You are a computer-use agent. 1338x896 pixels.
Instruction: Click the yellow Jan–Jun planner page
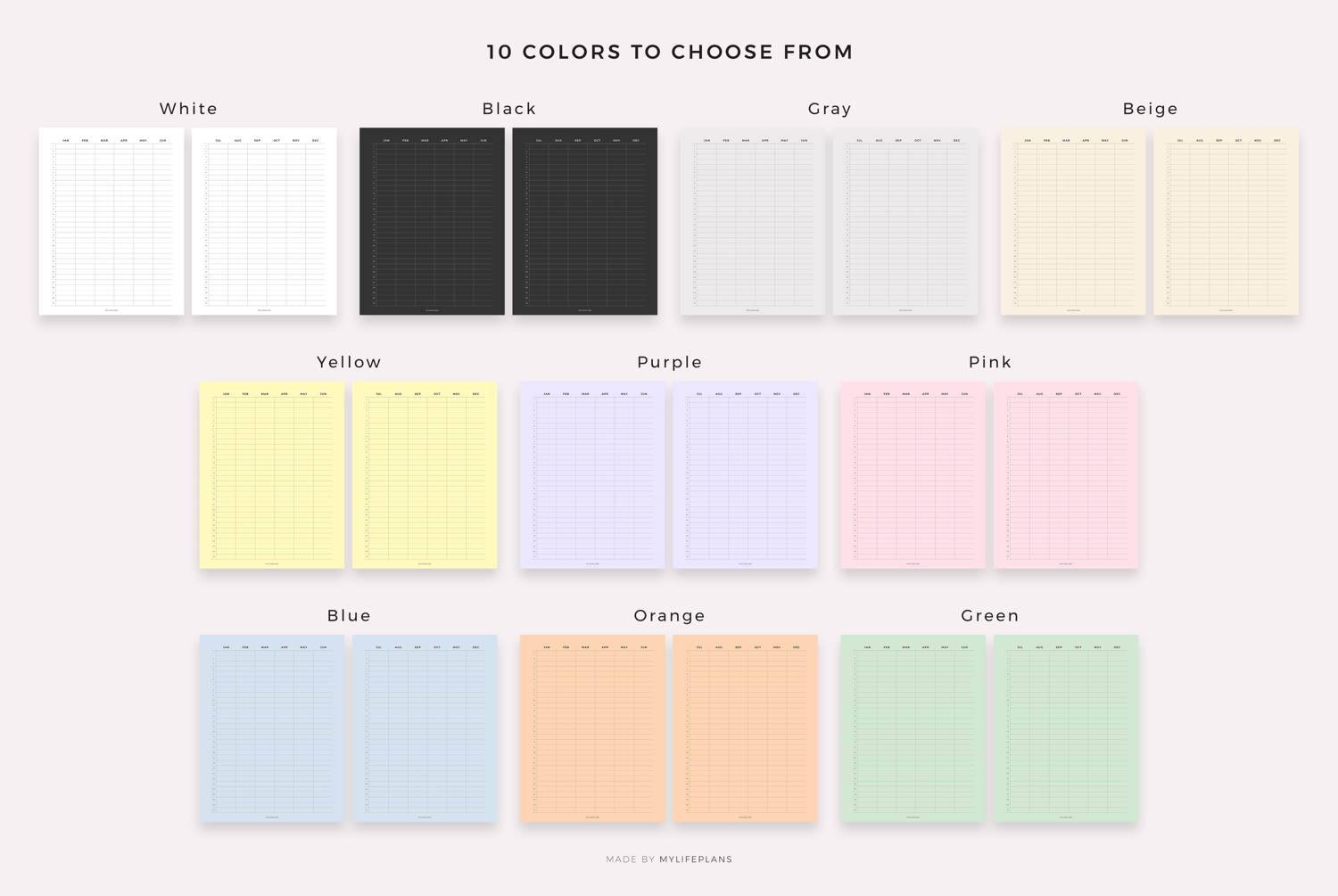272,474
